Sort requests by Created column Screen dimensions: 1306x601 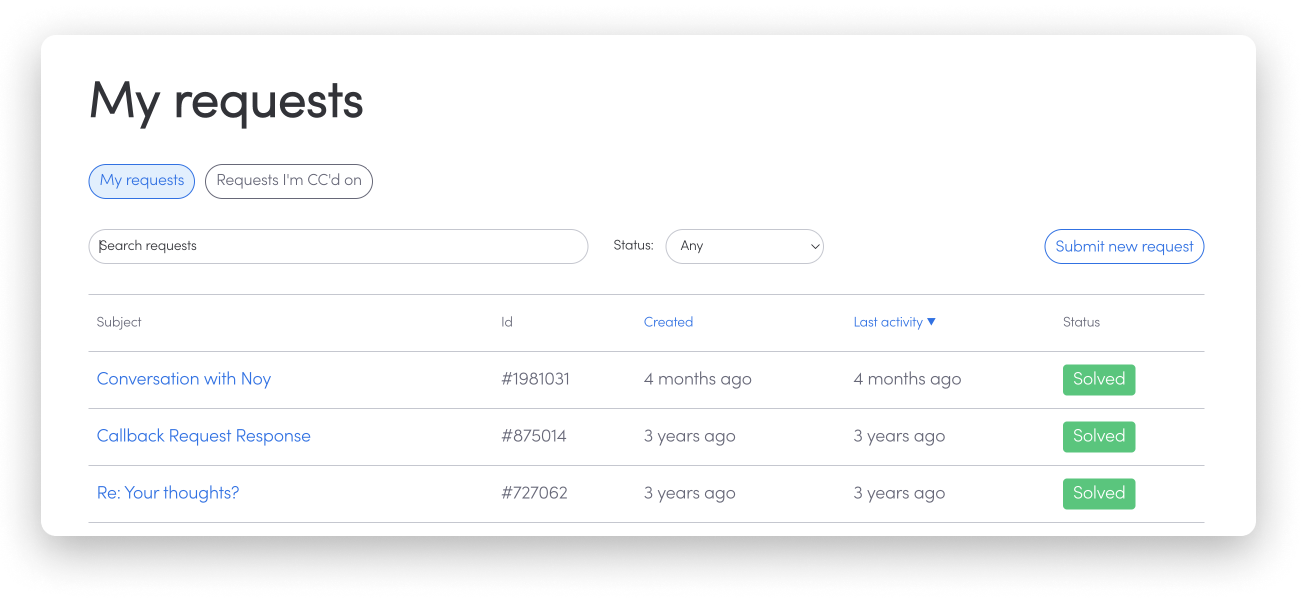click(668, 322)
